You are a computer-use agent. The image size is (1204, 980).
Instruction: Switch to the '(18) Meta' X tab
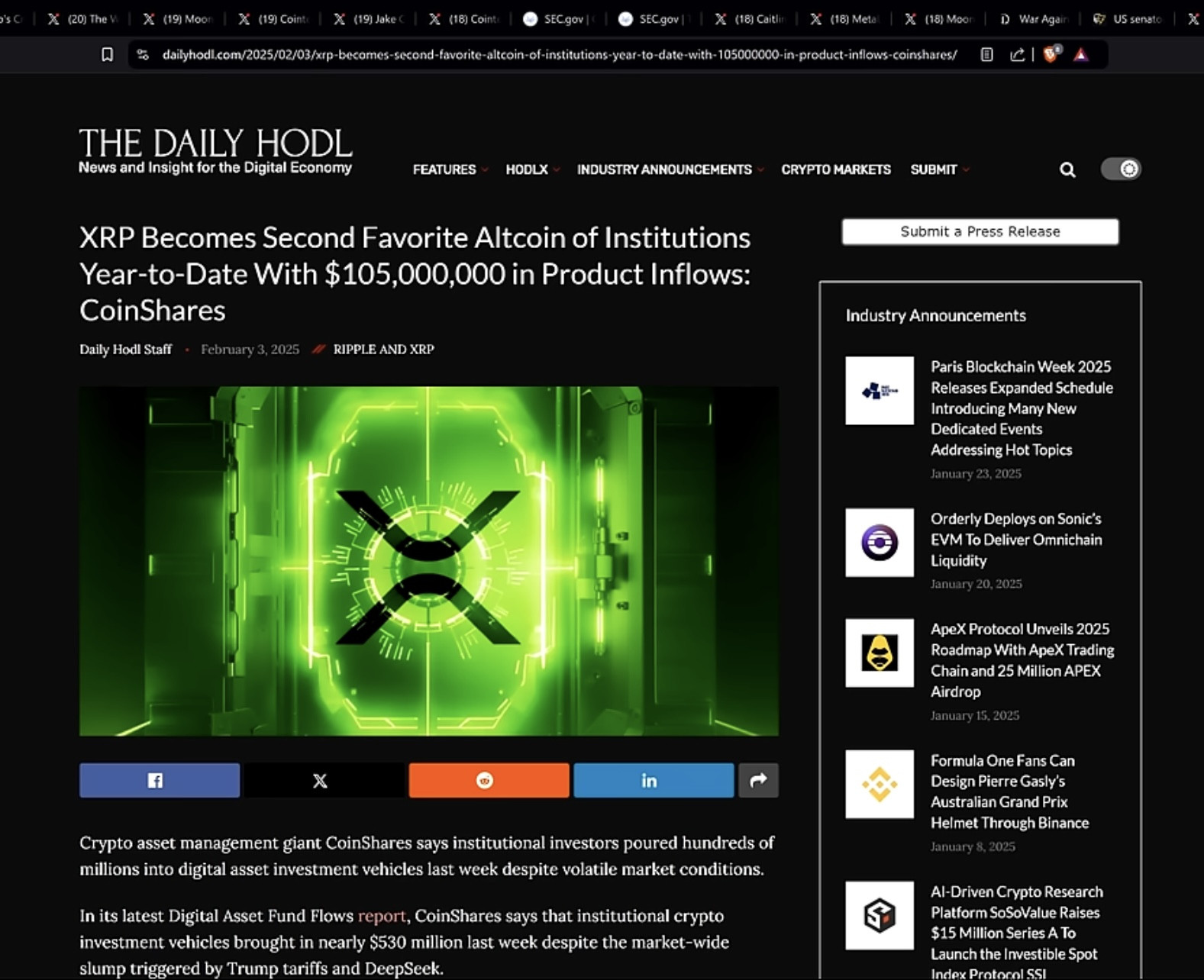846,19
